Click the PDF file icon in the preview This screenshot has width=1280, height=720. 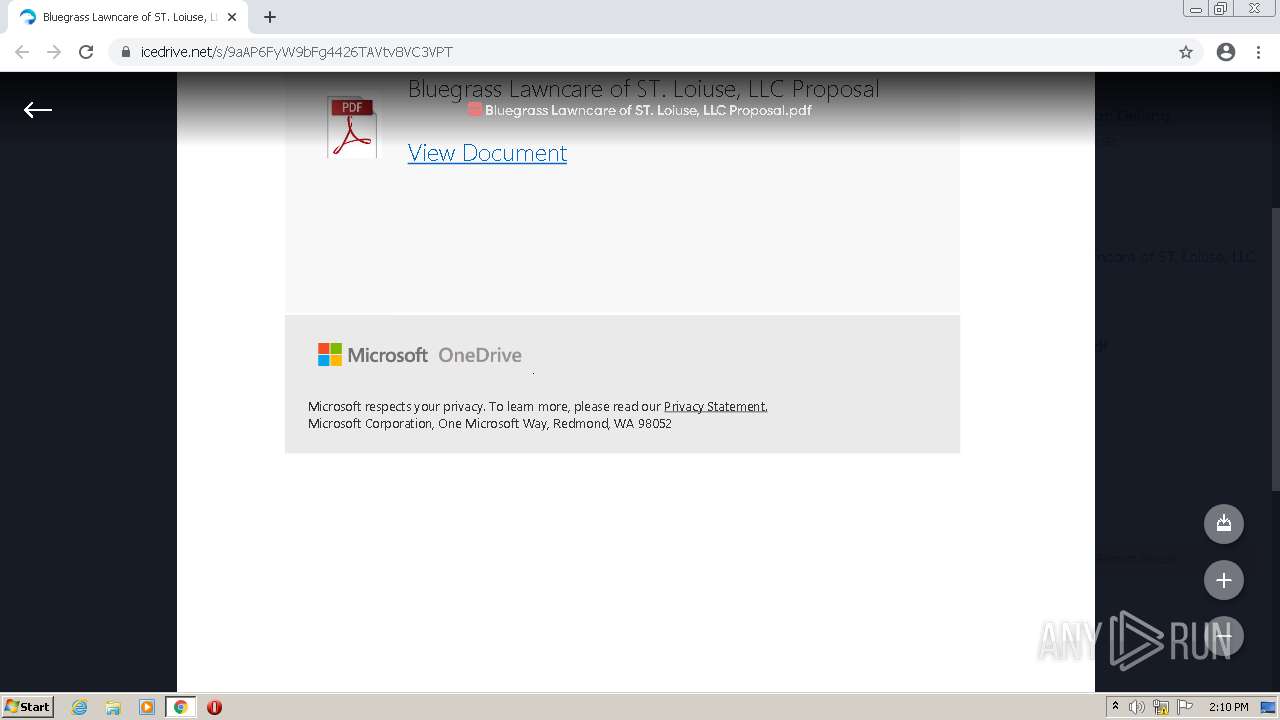click(x=352, y=126)
